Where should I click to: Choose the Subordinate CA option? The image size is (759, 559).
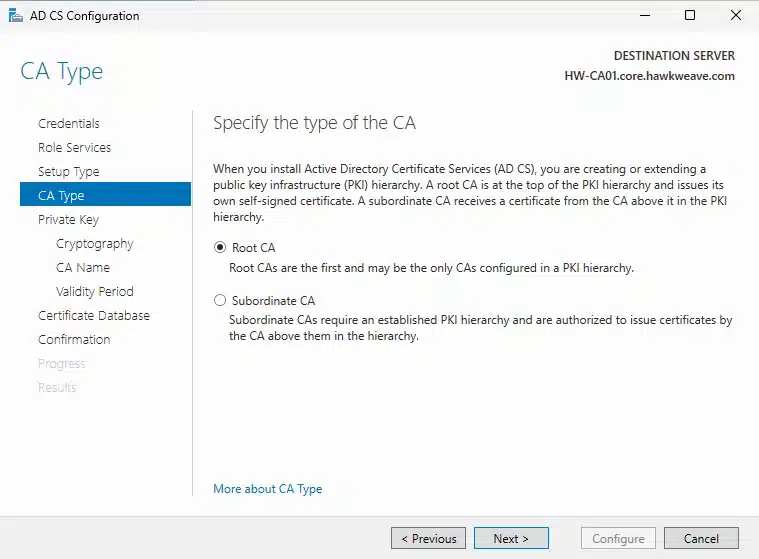tap(220, 300)
